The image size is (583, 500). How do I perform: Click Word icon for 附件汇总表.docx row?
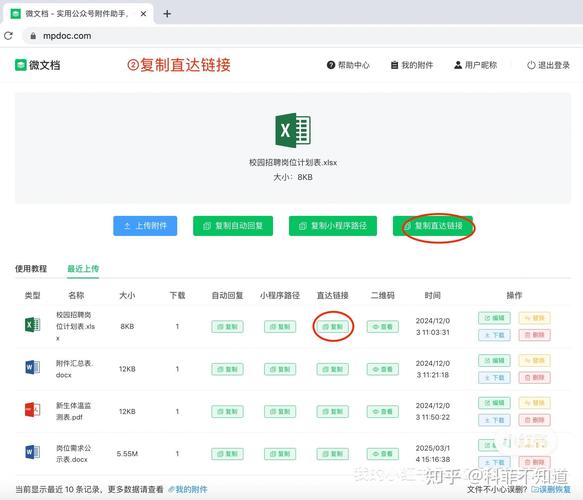pyautogui.click(x=32, y=368)
